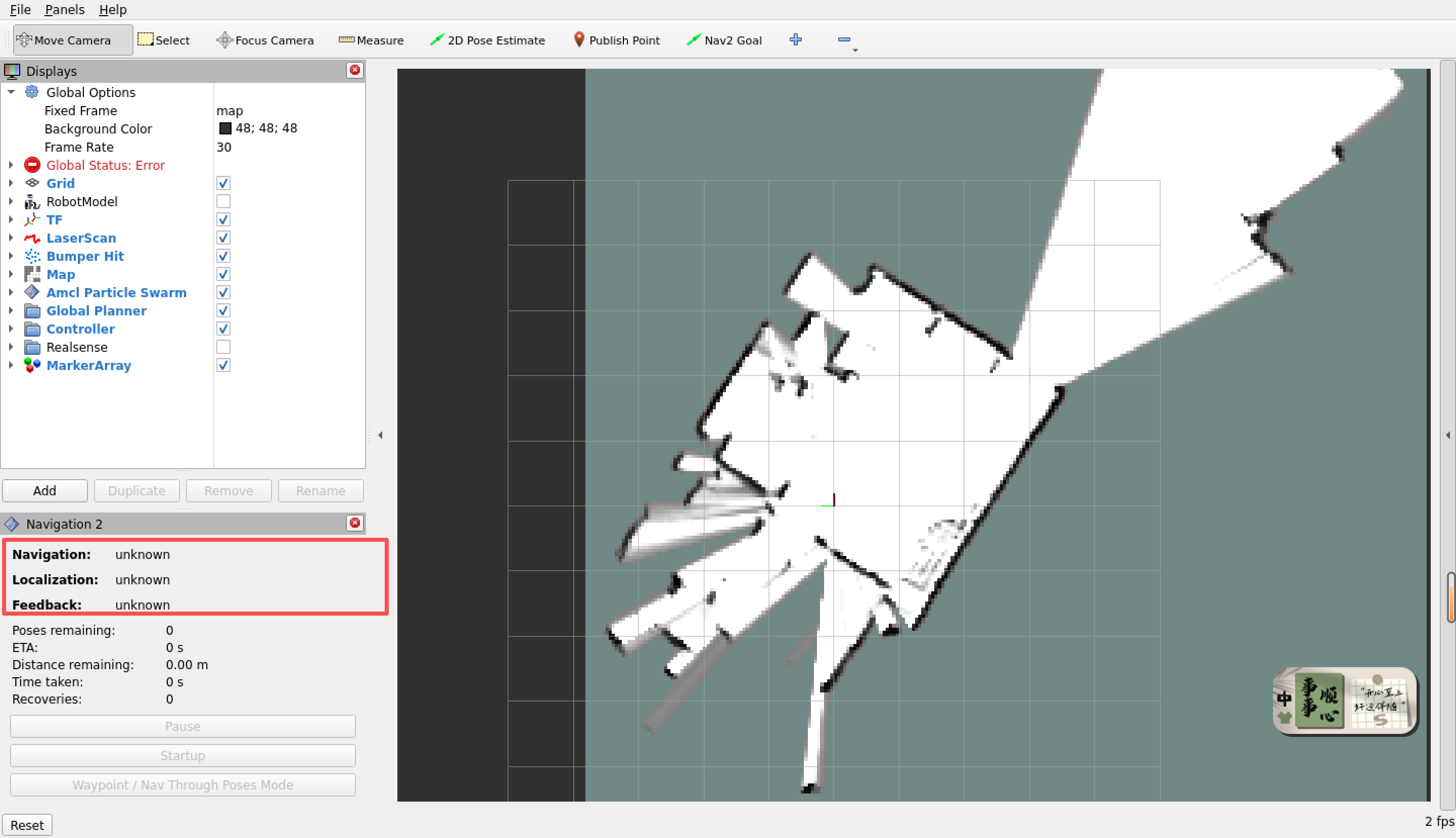The height and width of the screenshot is (838, 1456).
Task: Click the Background Color swatch
Action: tap(225, 128)
